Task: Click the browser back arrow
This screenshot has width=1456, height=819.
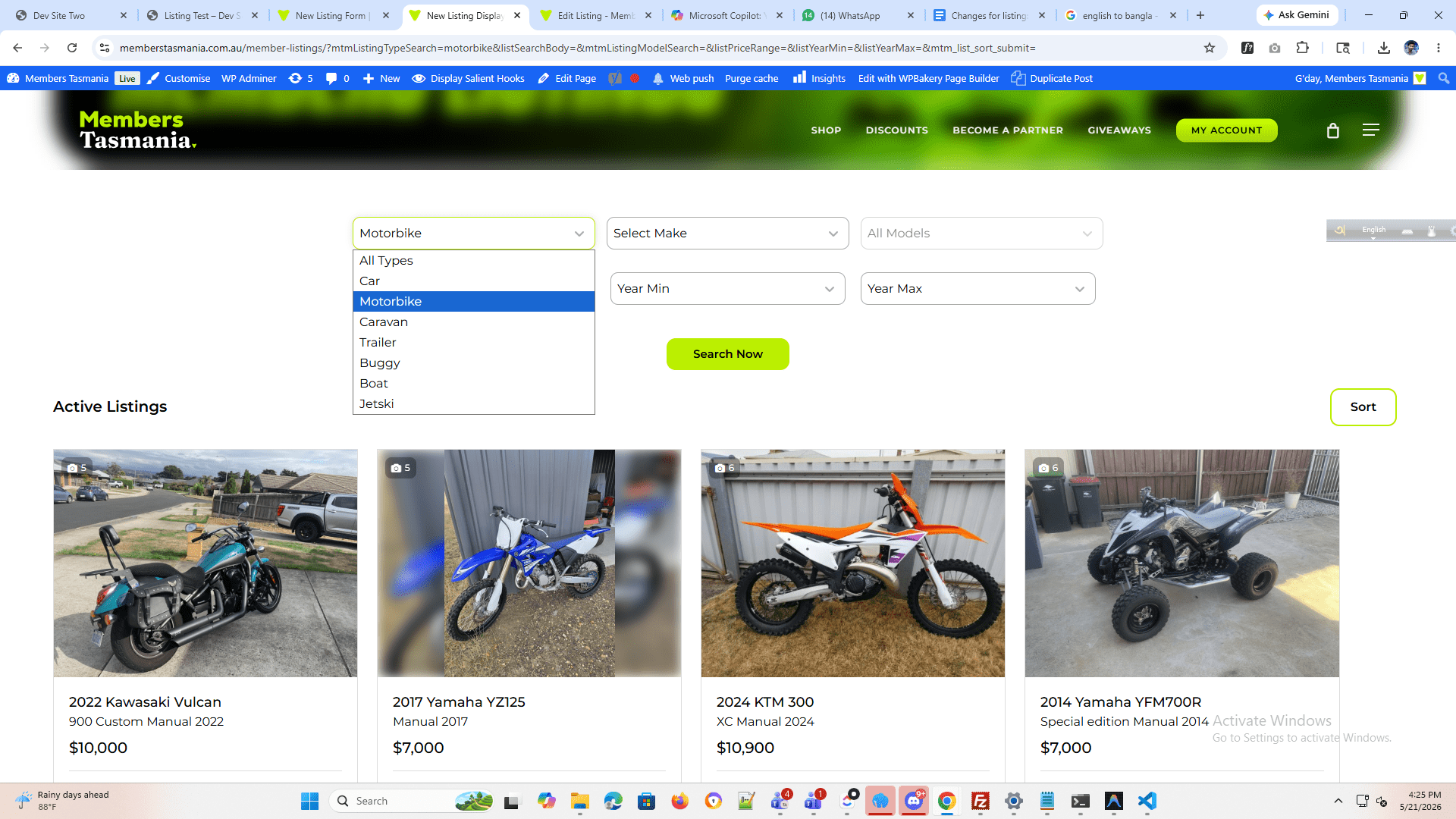Action: tap(17, 48)
